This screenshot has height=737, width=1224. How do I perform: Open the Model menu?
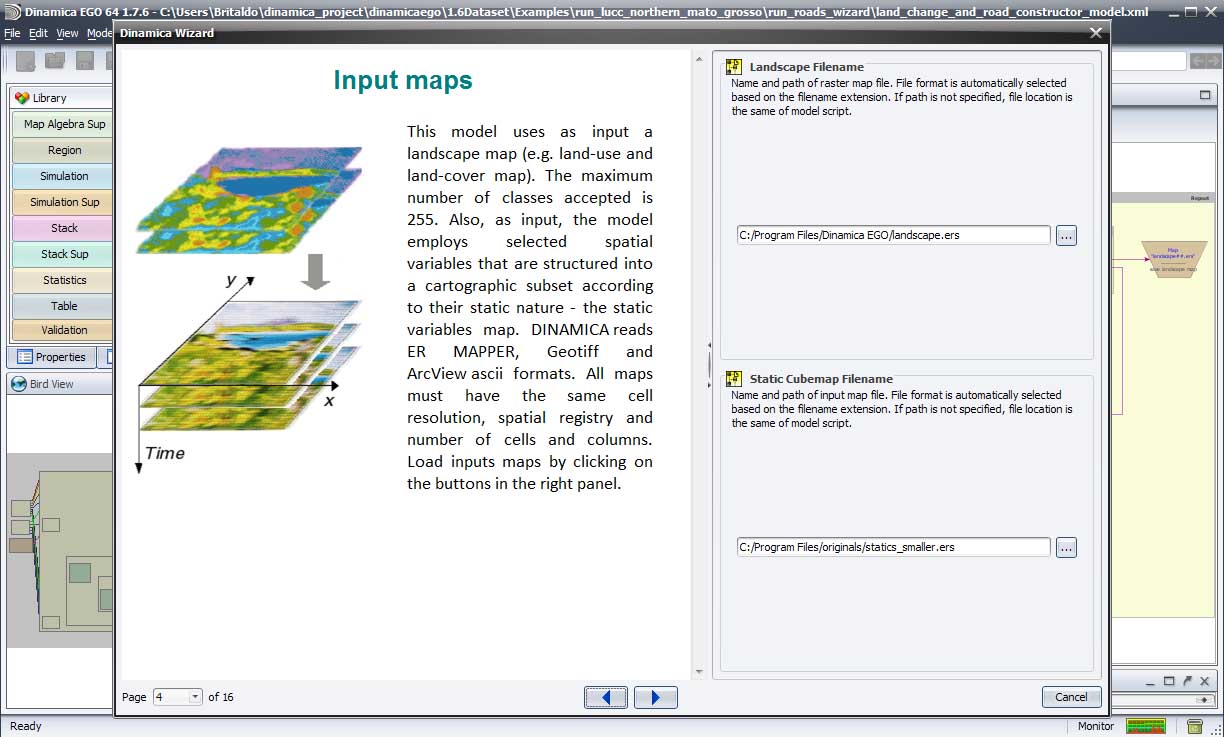99,33
